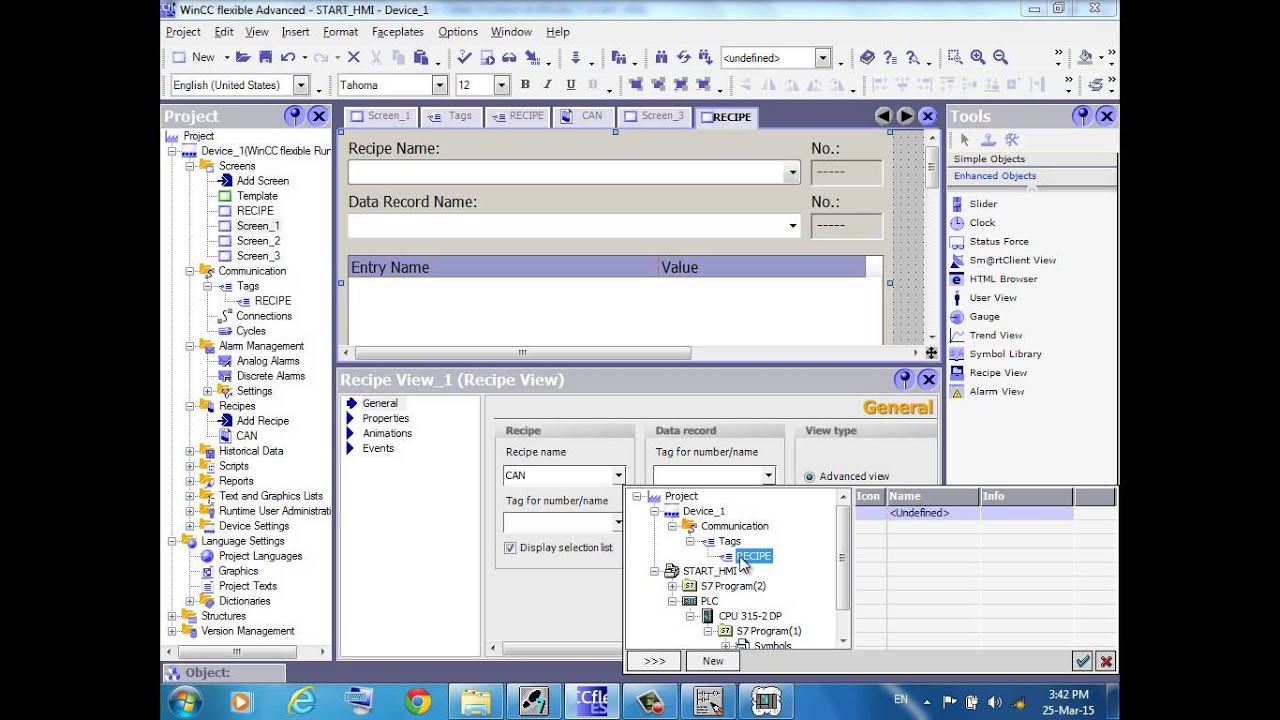The height and width of the screenshot is (720, 1280).
Task: Click the >>> button in tag picker
Action: pyautogui.click(x=654, y=661)
